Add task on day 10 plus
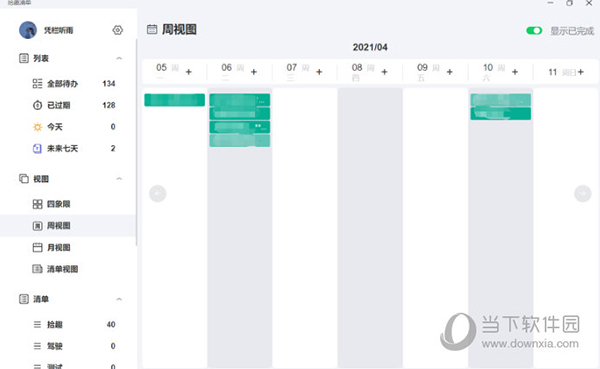 [x=515, y=72]
